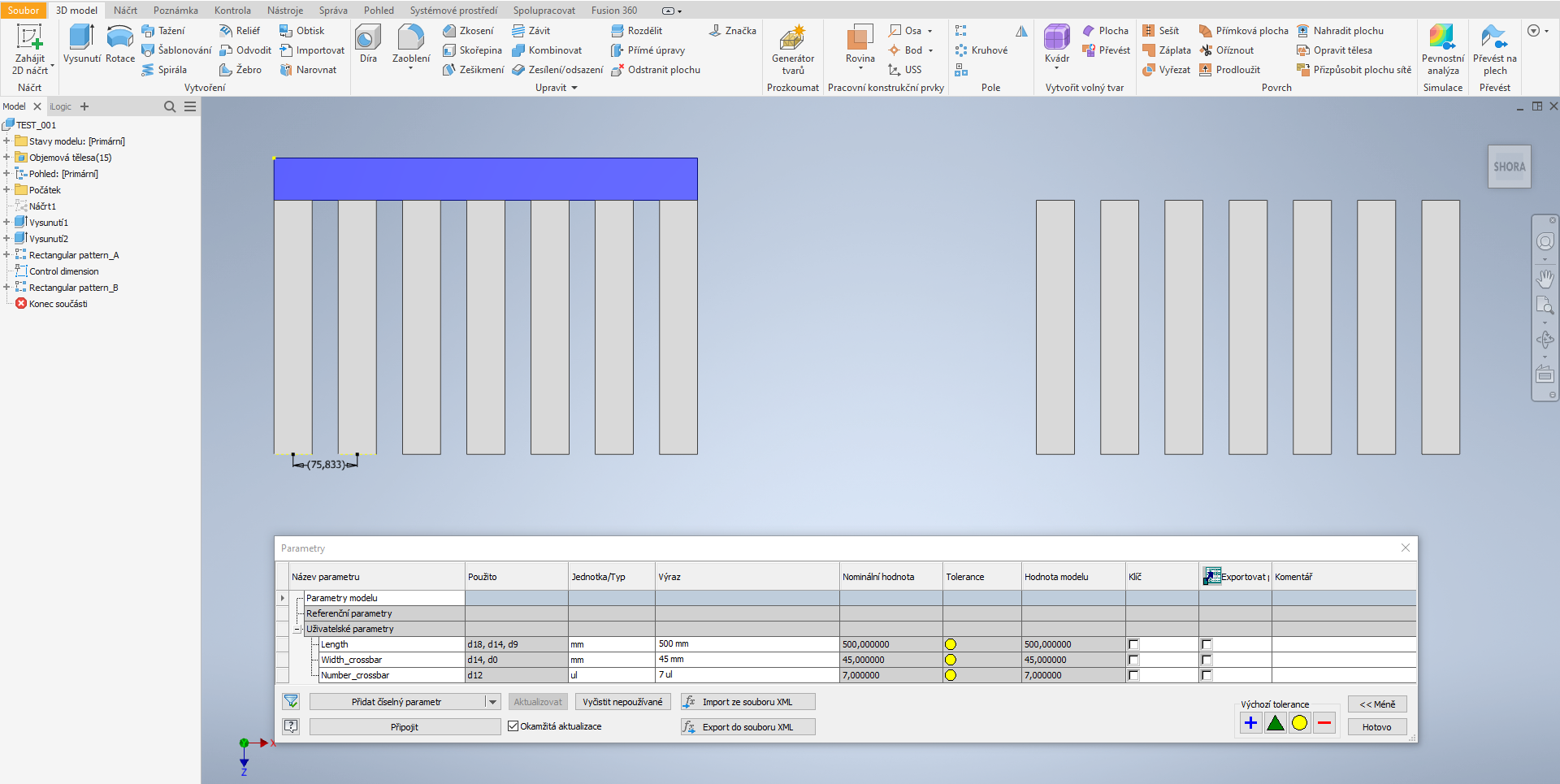Enable Klíč checkbox for Length parameter
Screen dimensions: 1560x784
tap(1133, 643)
